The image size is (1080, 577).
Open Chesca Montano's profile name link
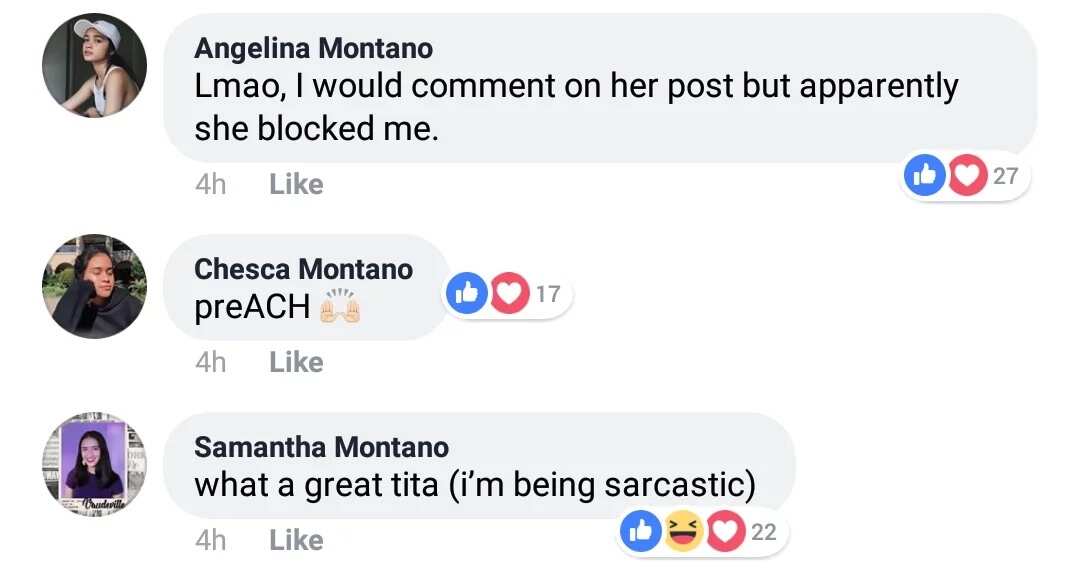coord(304,269)
